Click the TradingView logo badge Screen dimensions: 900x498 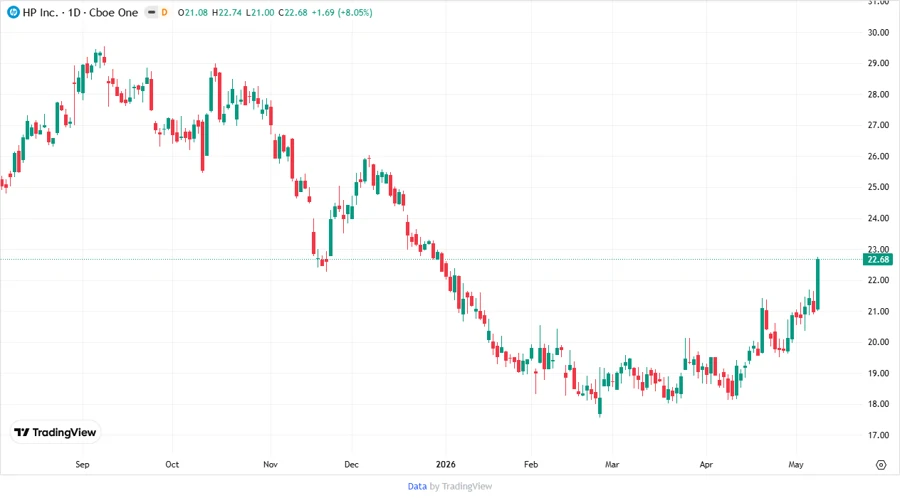pos(55,433)
